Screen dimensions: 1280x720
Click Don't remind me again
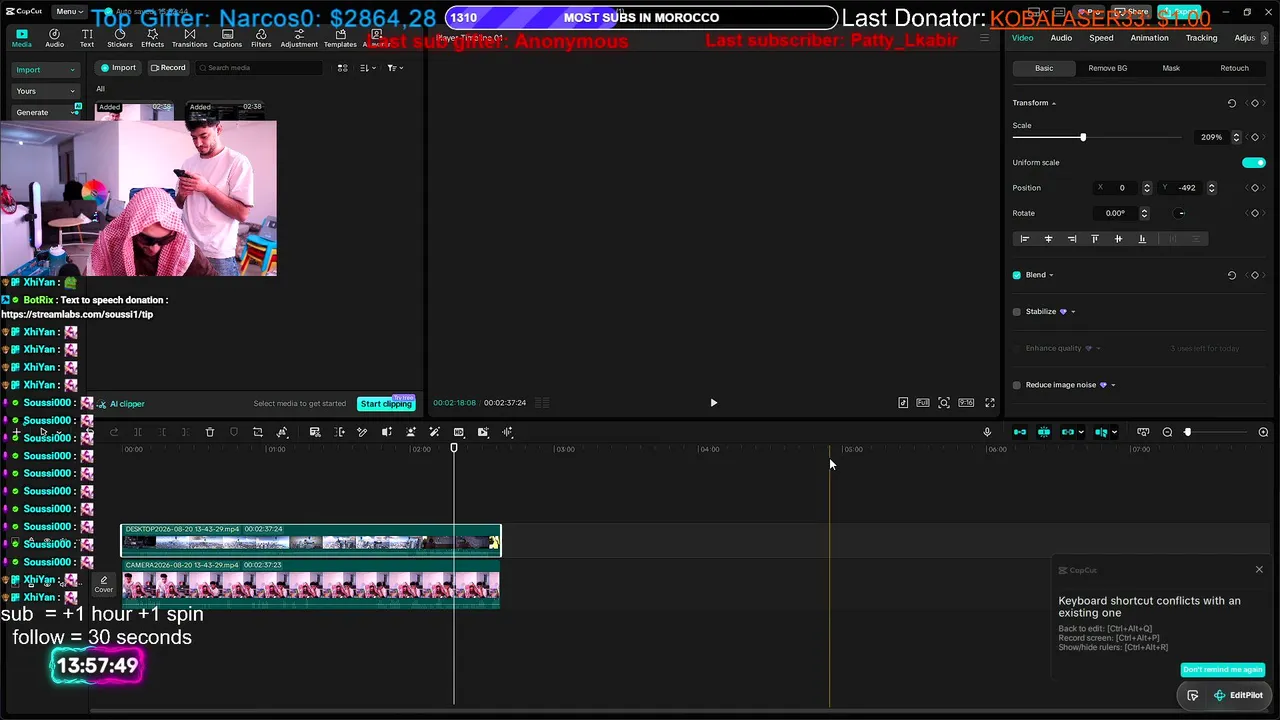(1222, 670)
